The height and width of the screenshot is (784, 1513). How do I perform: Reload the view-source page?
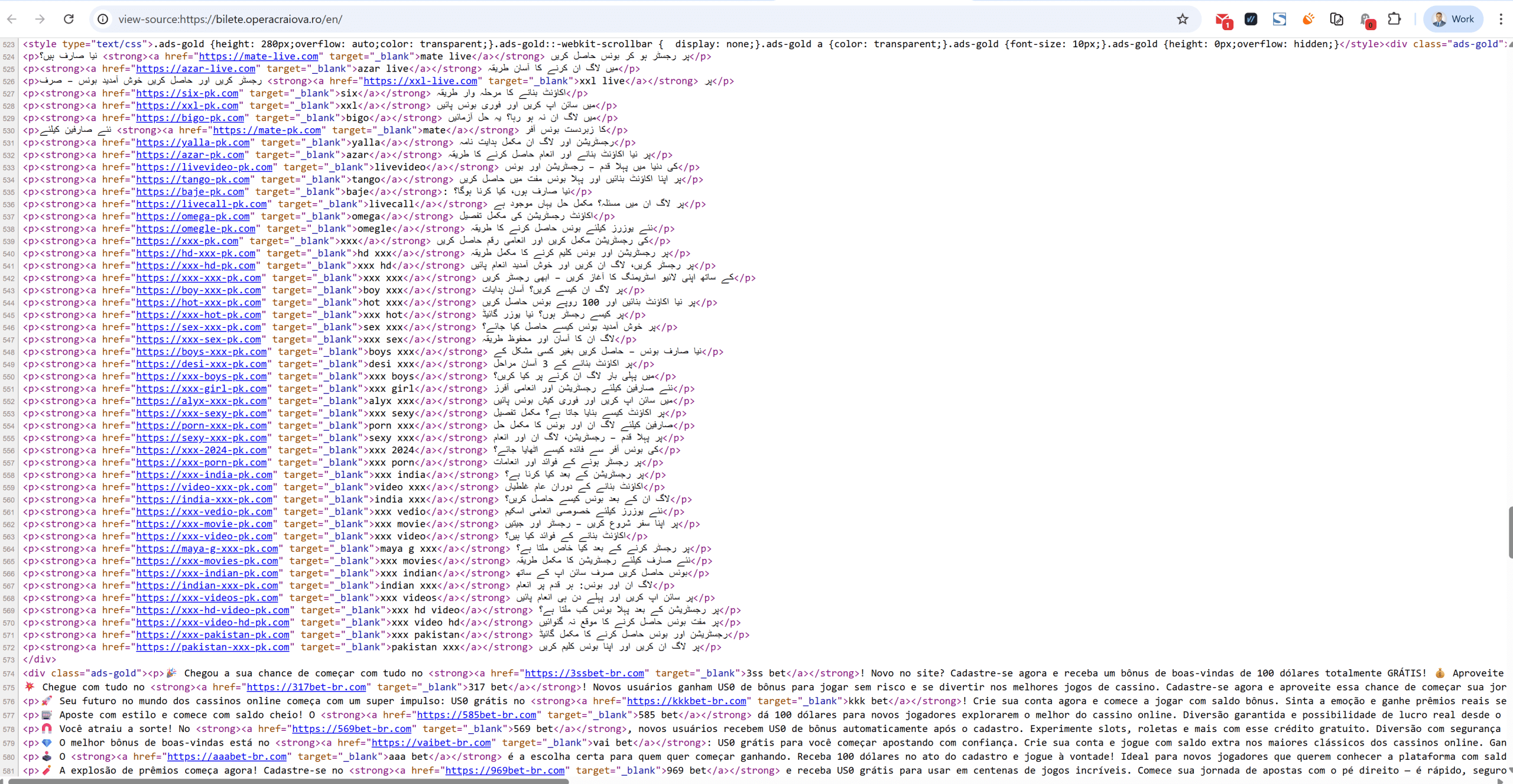(69, 19)
